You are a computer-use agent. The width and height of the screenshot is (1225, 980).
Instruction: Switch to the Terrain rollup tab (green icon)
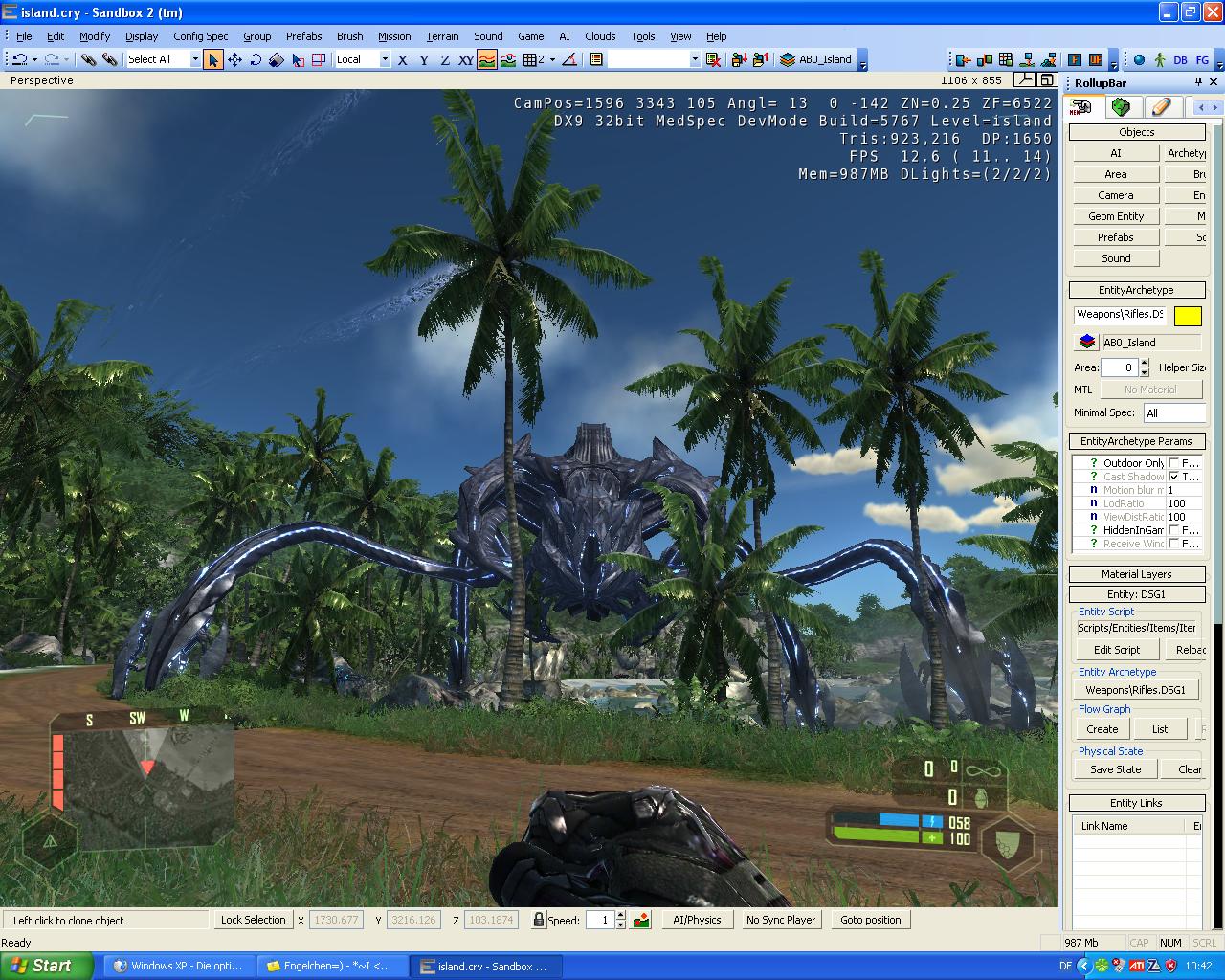click(1121, 107)
